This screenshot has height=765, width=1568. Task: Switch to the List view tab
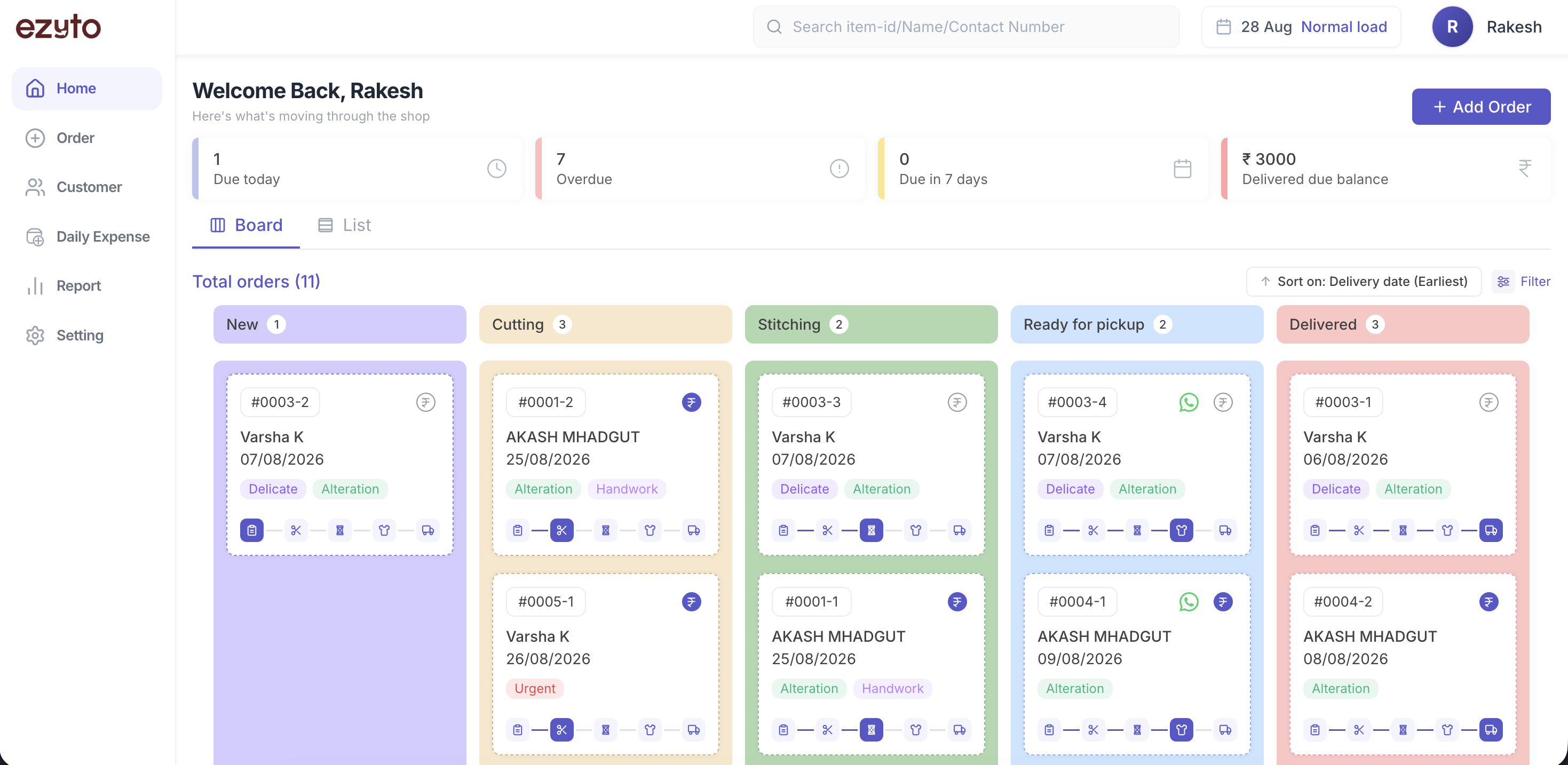point(345,225)
